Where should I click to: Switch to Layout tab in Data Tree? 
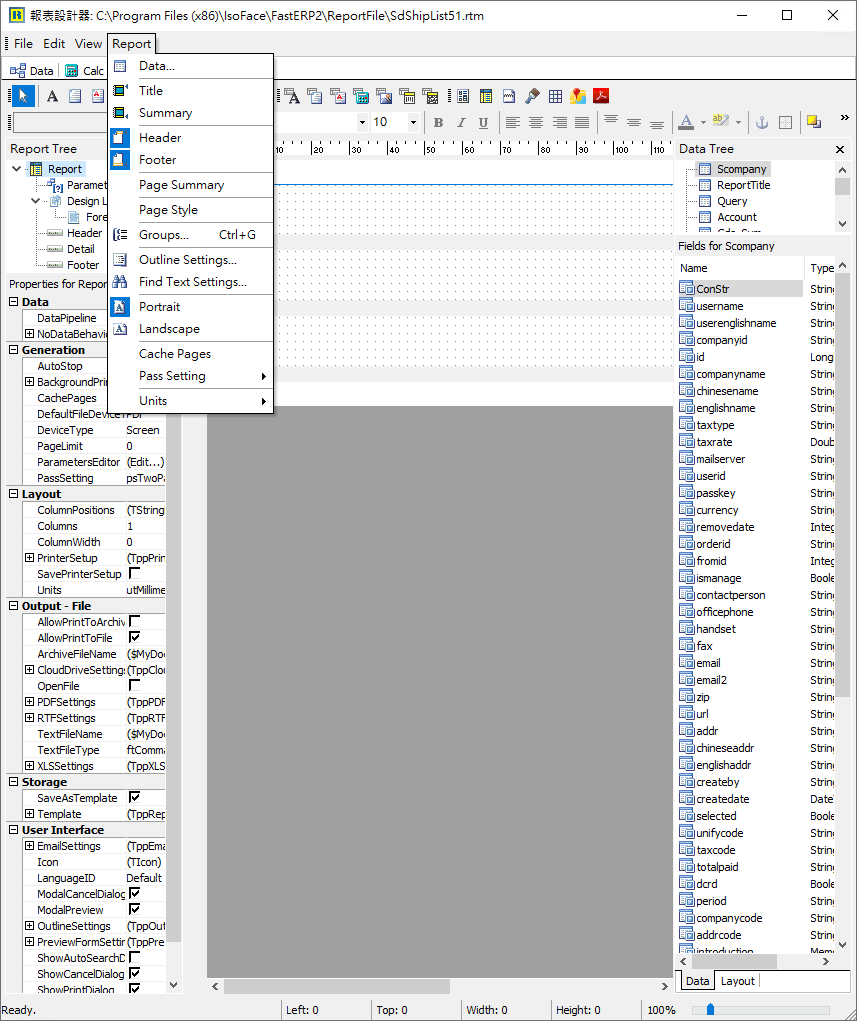pos(737,981)
